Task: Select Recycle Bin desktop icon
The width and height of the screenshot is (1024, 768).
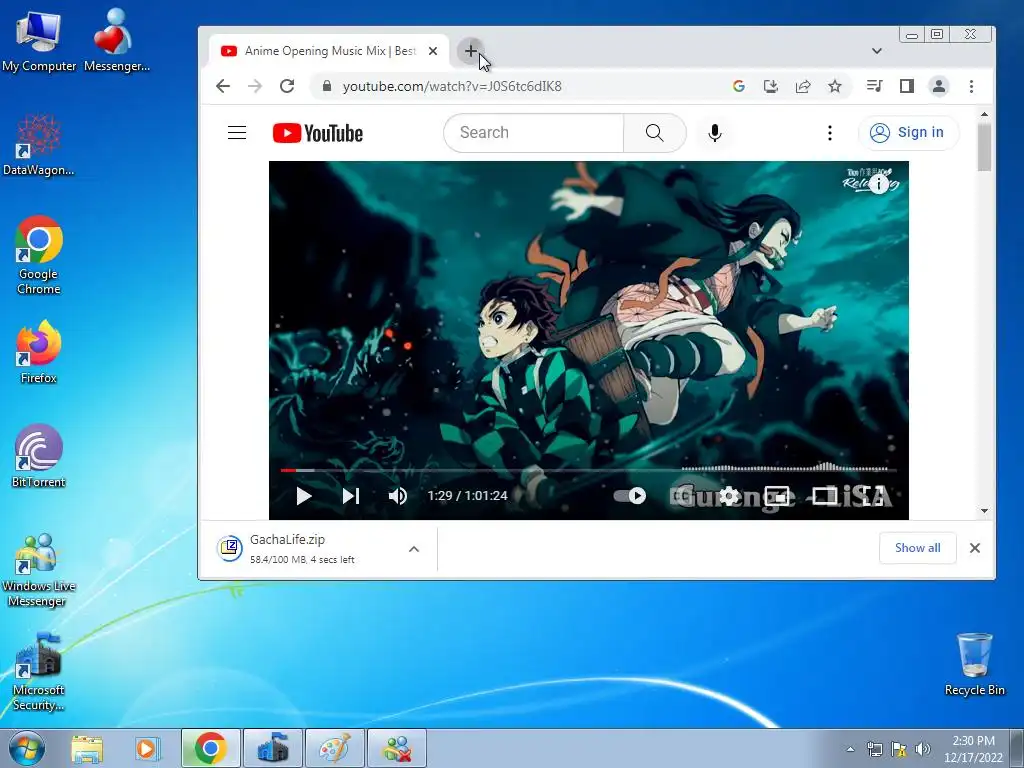Action: click(x=974, y=664)
